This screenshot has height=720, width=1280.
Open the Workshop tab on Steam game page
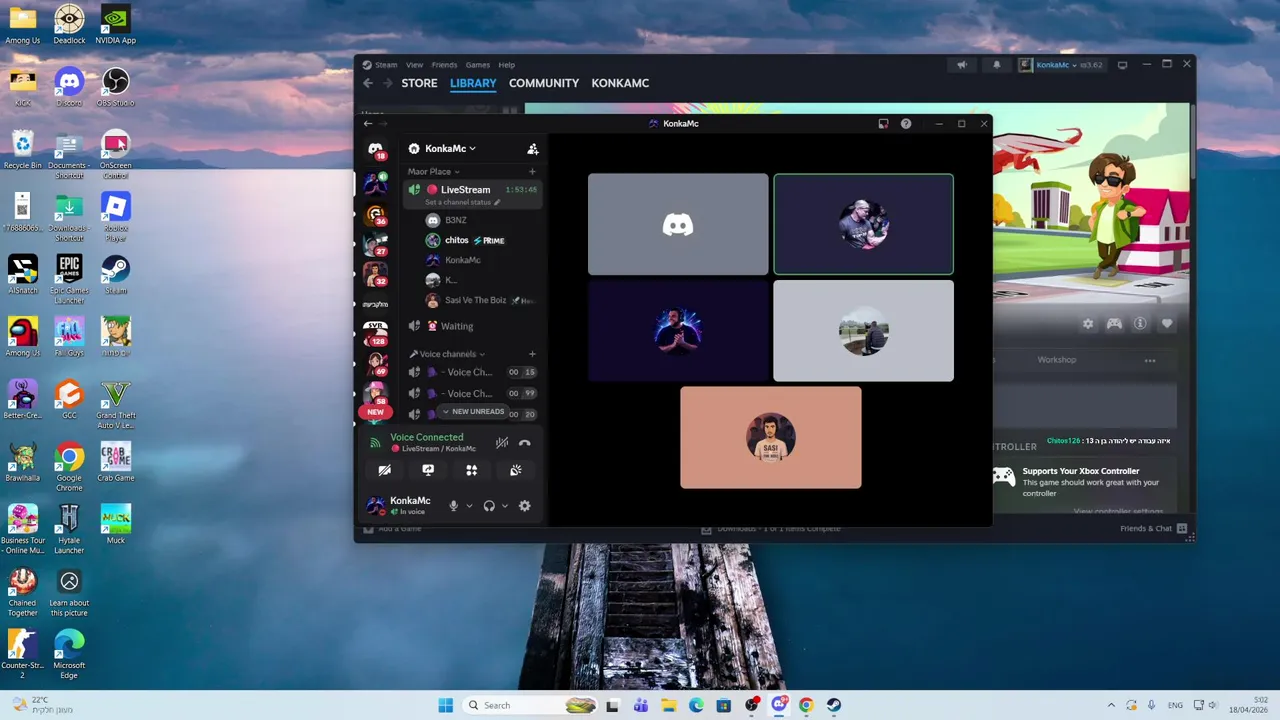[1056, 360]
